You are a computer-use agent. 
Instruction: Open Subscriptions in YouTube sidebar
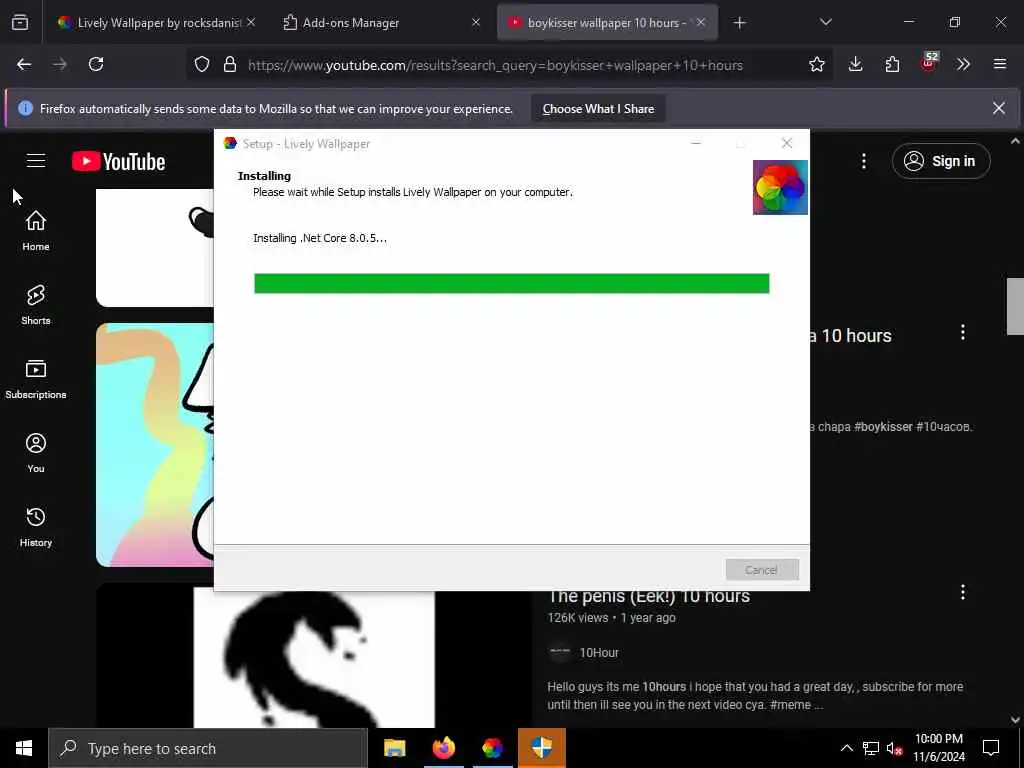36,379
